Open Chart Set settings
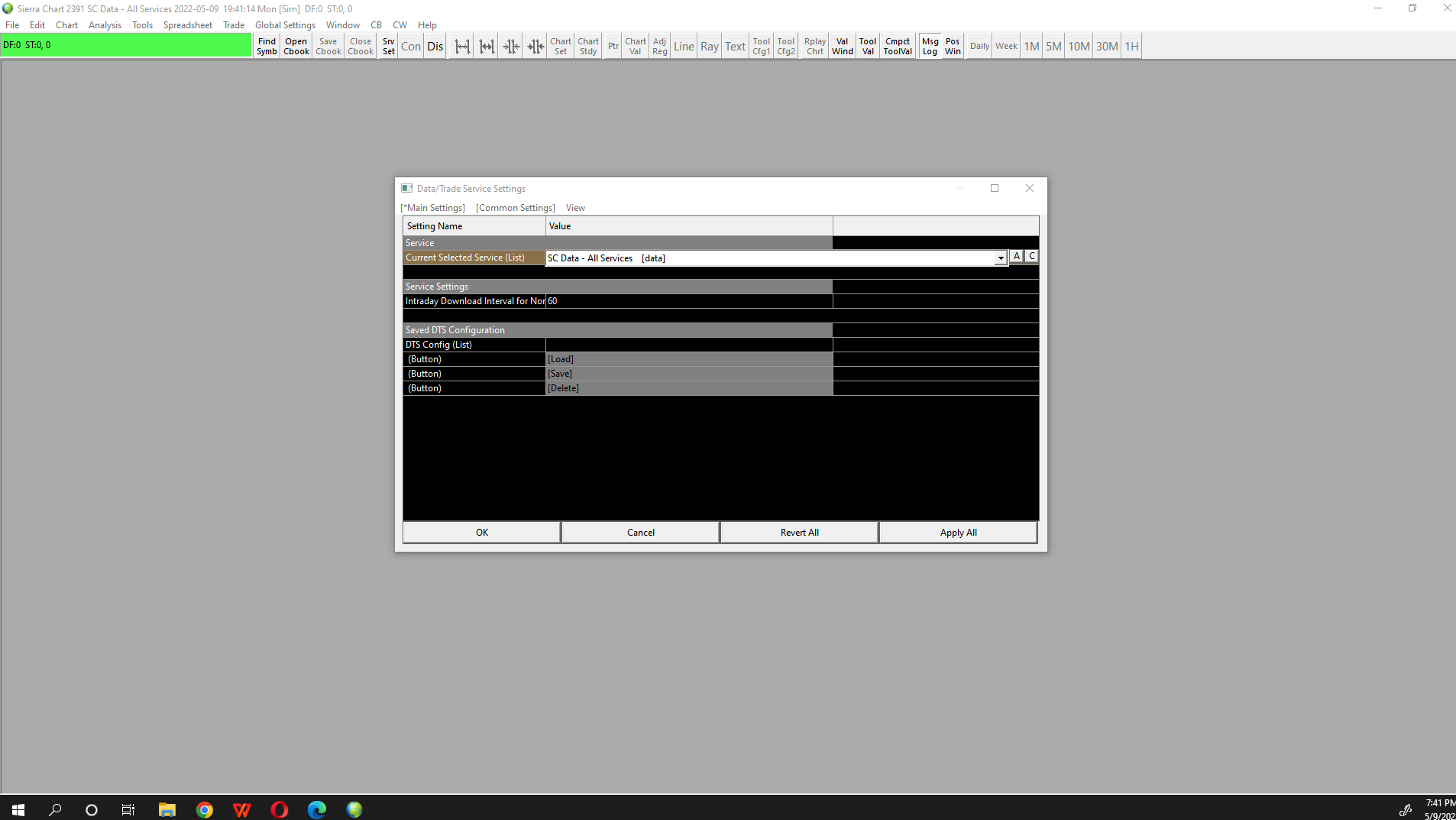 tap(561, 47)
